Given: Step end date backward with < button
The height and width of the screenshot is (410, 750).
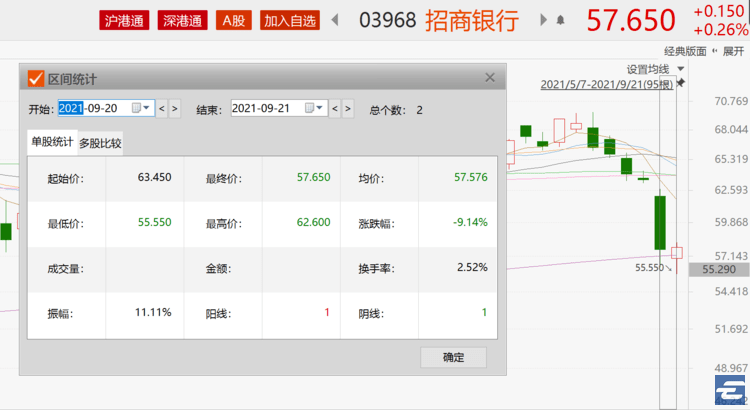Looking at the screenshot, I should (335, 109).
